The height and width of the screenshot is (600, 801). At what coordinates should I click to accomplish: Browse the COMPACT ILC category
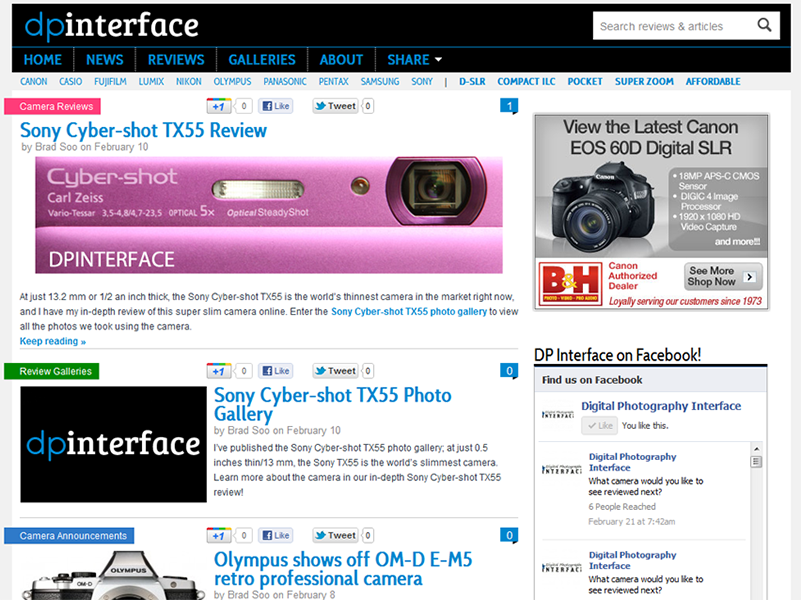point(526,82)
